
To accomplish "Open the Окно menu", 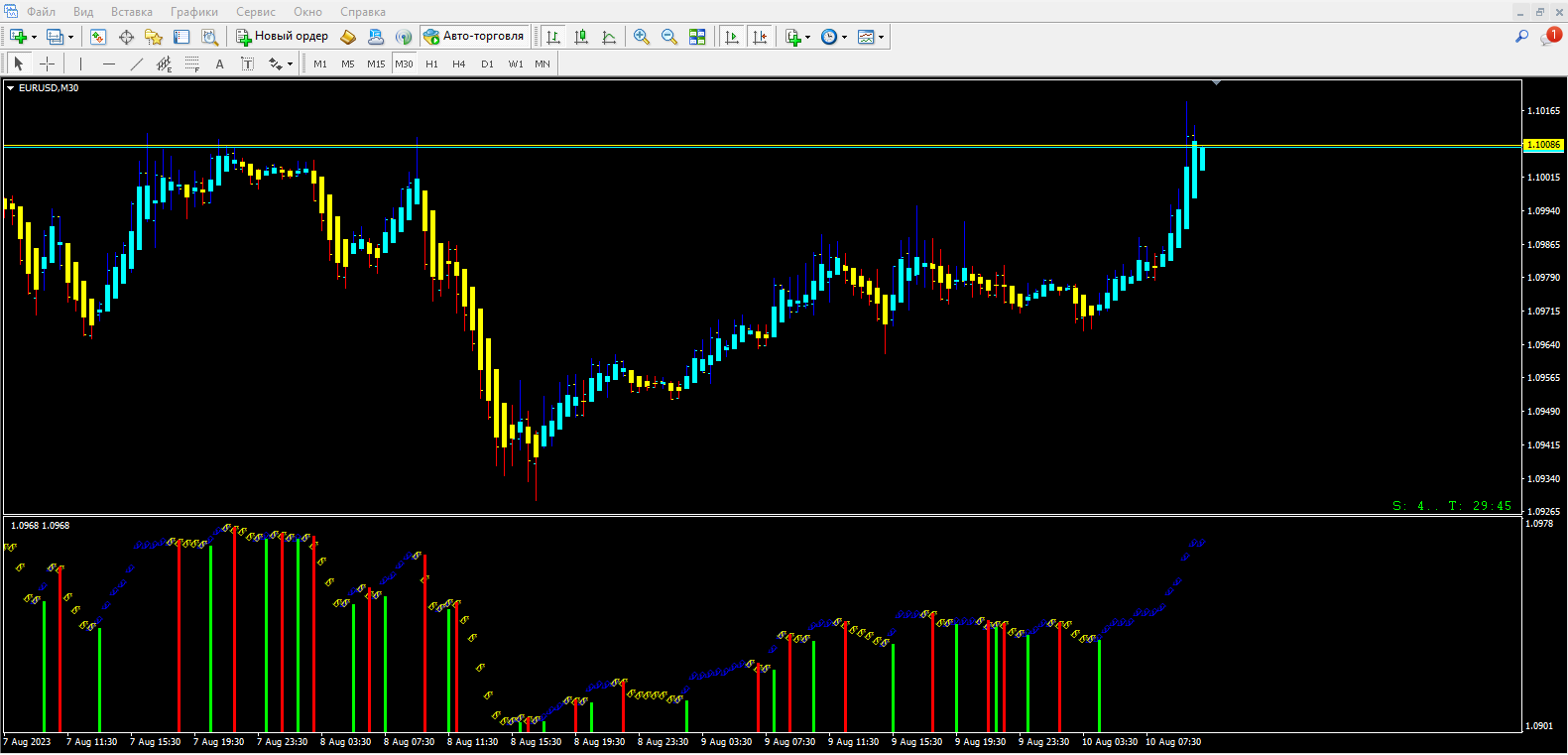I will coord(308,12).
